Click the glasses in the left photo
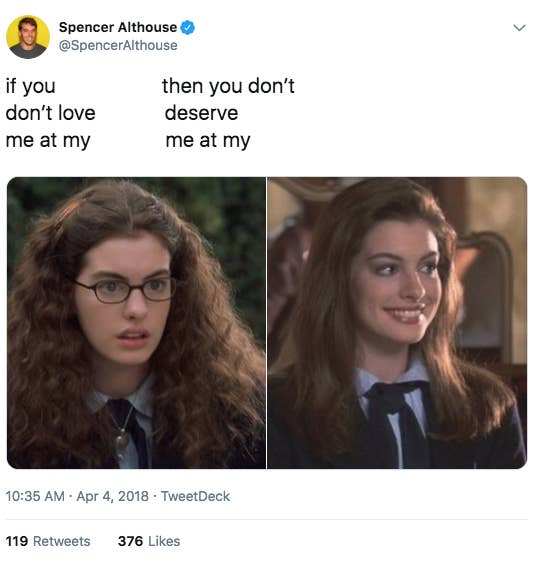533x562 pixels. (x=125, y=290)
